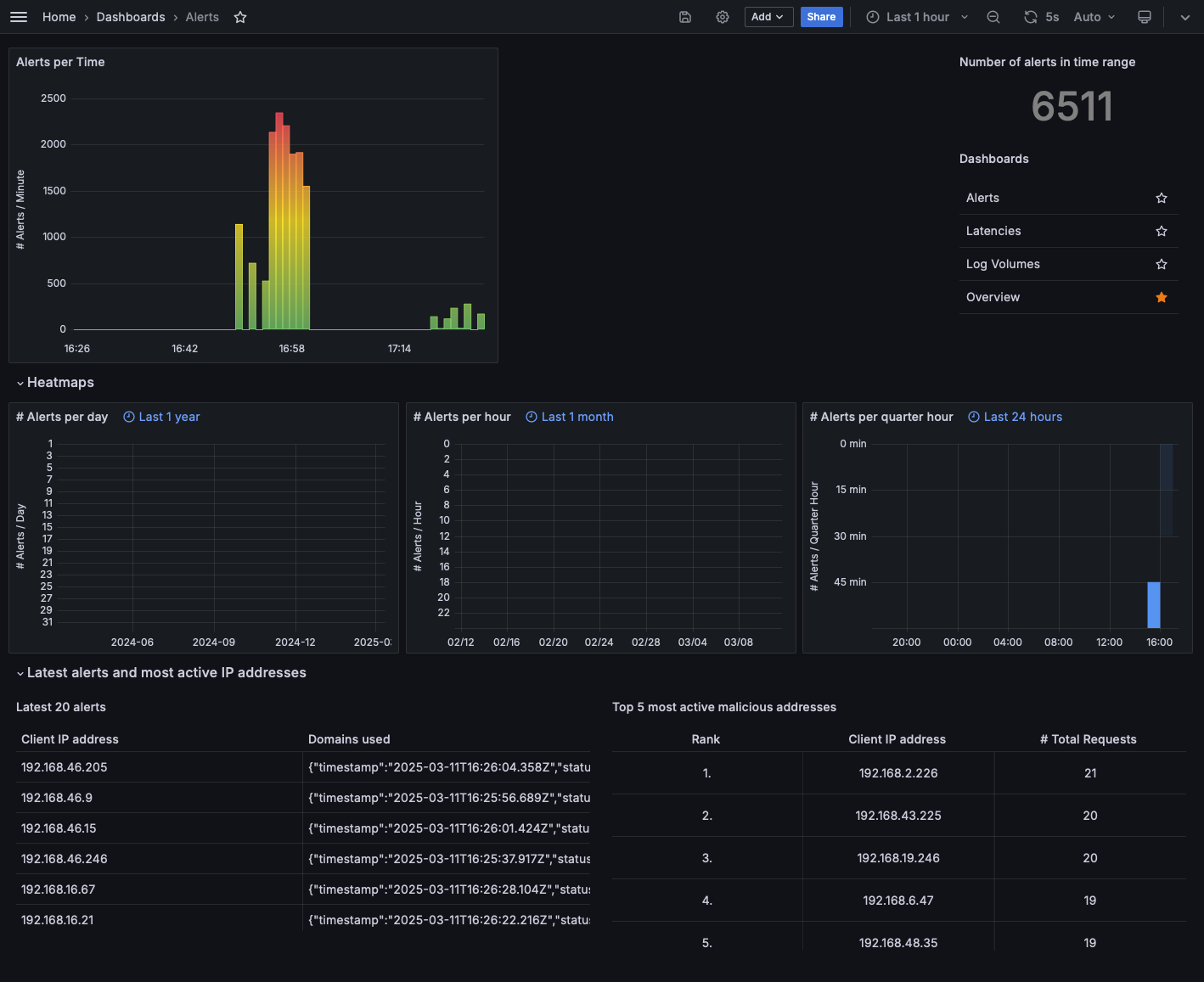Viewport: 1204px width, 982px height.
Task: Click the tallest red bar in Alerts per Time
Action: (279, 221)
